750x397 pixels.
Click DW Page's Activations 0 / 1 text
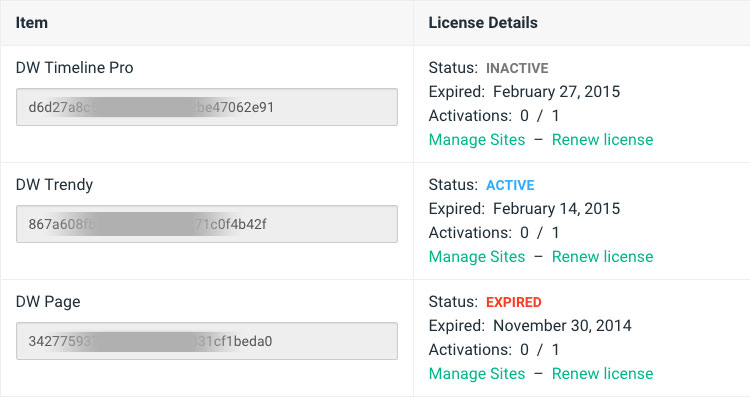coord(494,350)
